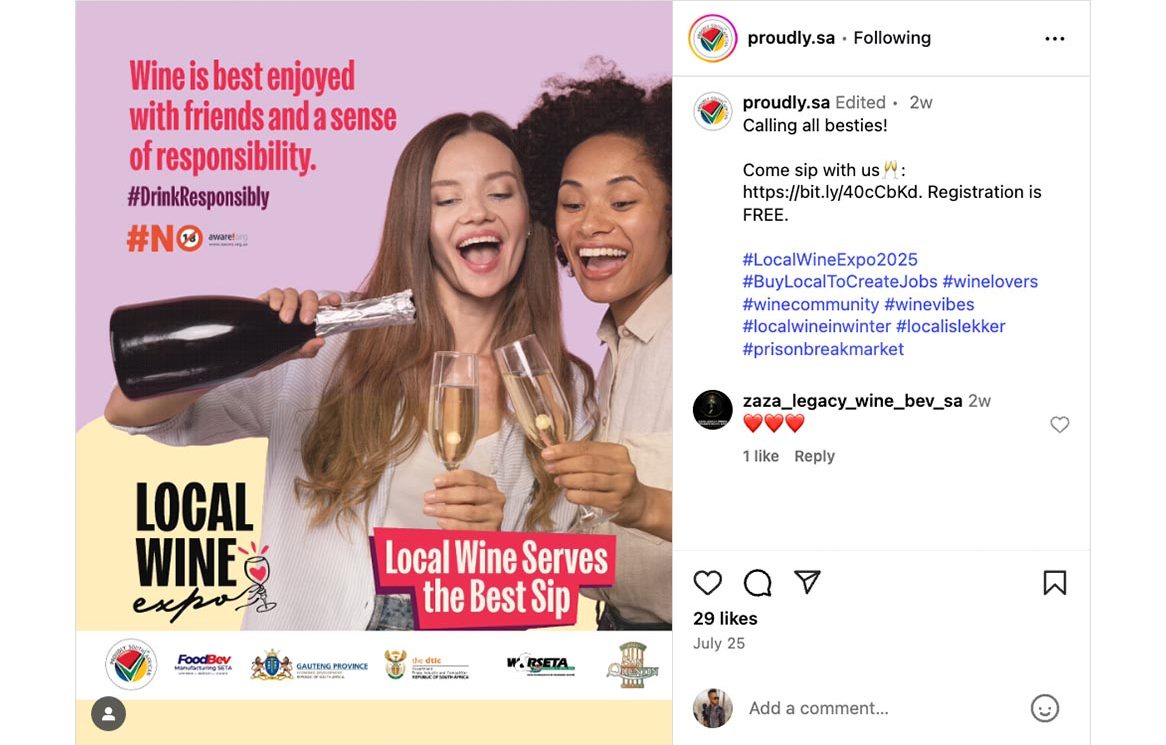Reply to zaza_legacy_wine_bev_sa comment
The width and height of the screenshot is (1166, 745).
(x=814, y=456)
